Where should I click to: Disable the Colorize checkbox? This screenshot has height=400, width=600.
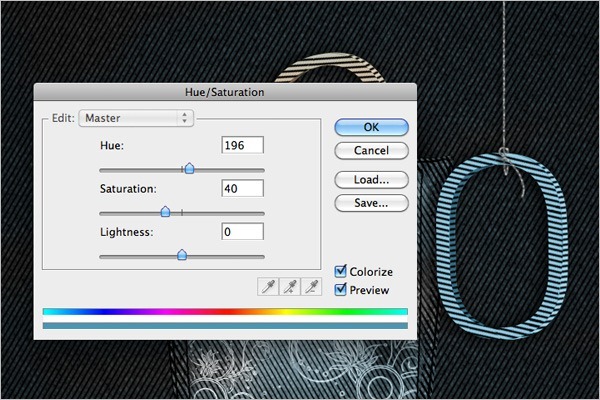[x=340, y=271]
